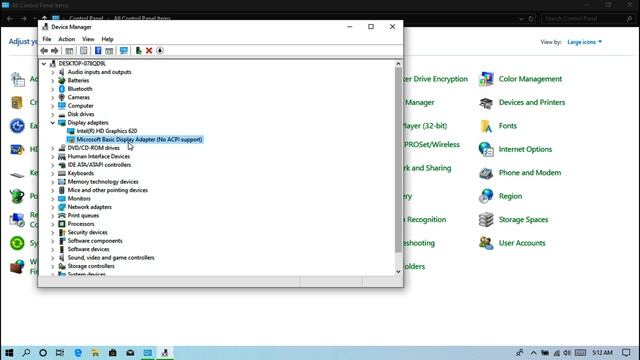The height and width of the screenshot is (360, 640).
Task: Select the Print queues row
Action: [x=83, y=216]
